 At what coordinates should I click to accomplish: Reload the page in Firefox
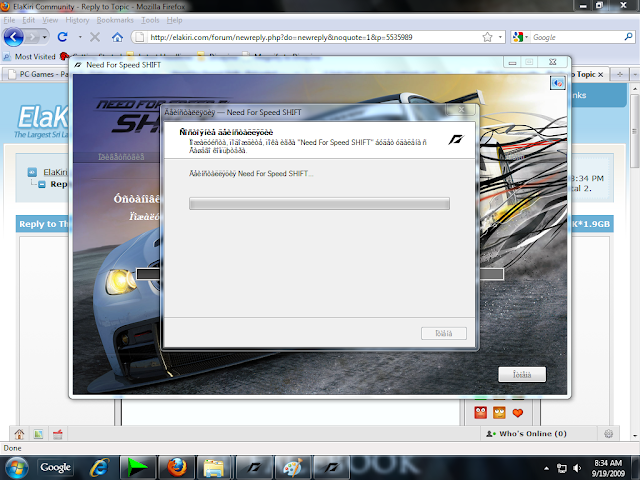coord(62,37)
